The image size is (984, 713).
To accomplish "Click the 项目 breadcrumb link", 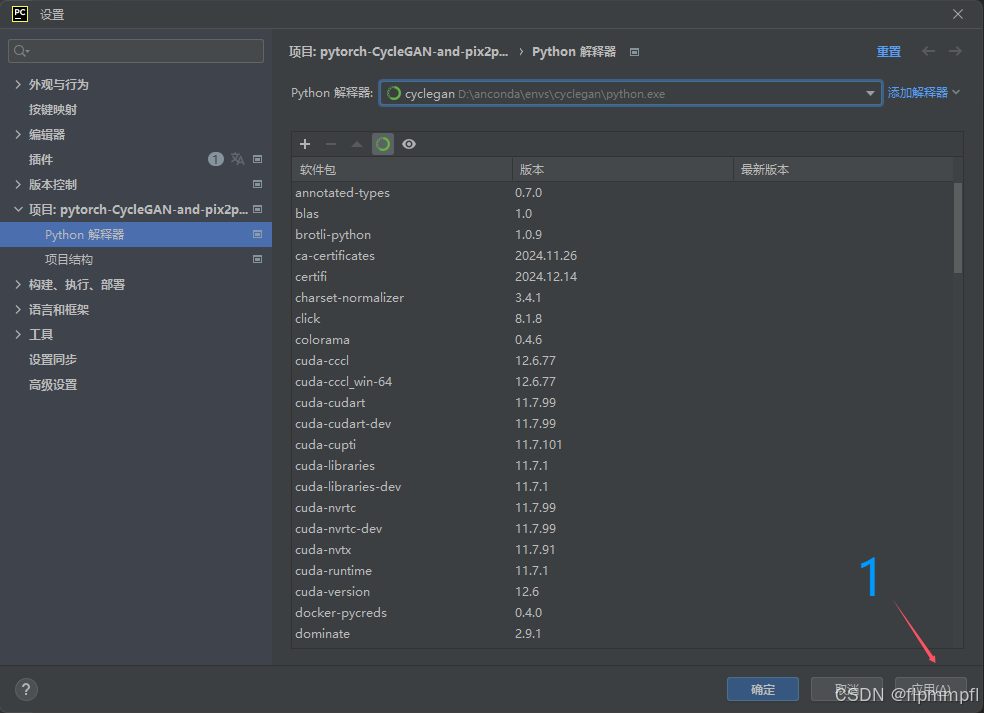I will (398, 51).
